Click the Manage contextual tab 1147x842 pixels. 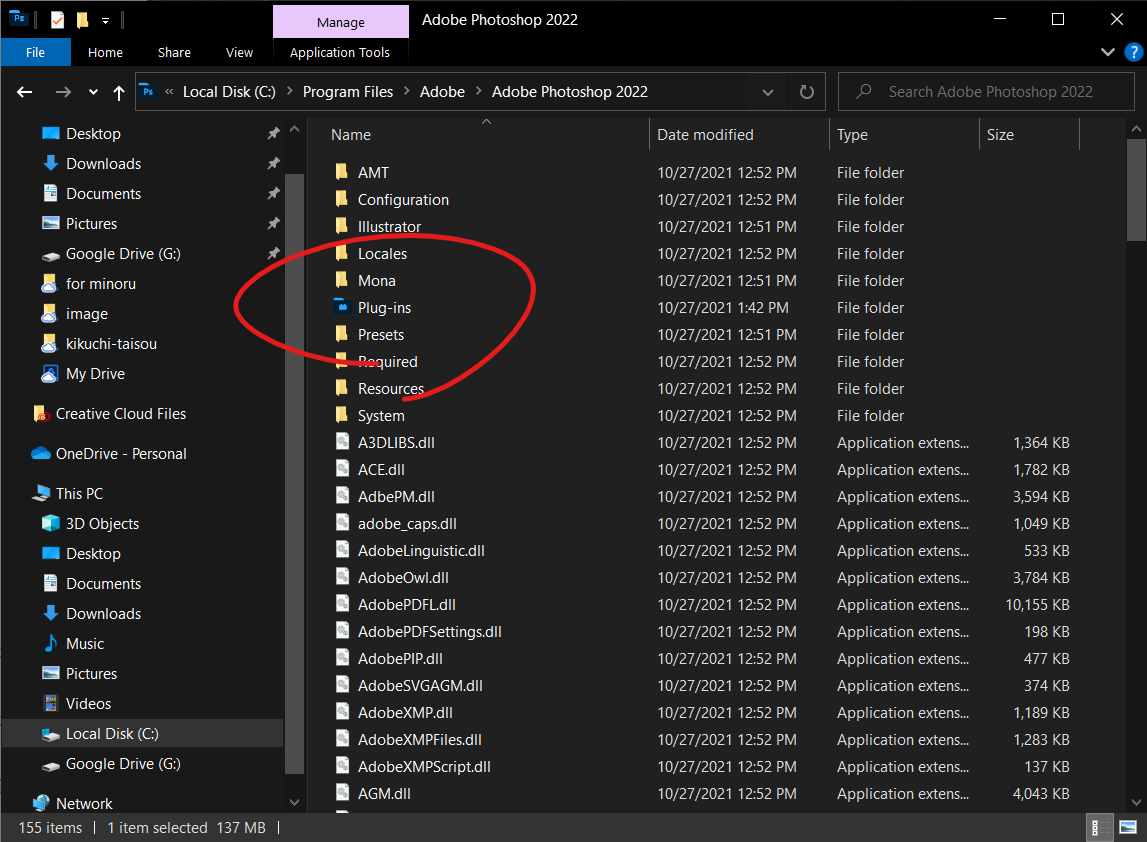[x=341, y=22]
